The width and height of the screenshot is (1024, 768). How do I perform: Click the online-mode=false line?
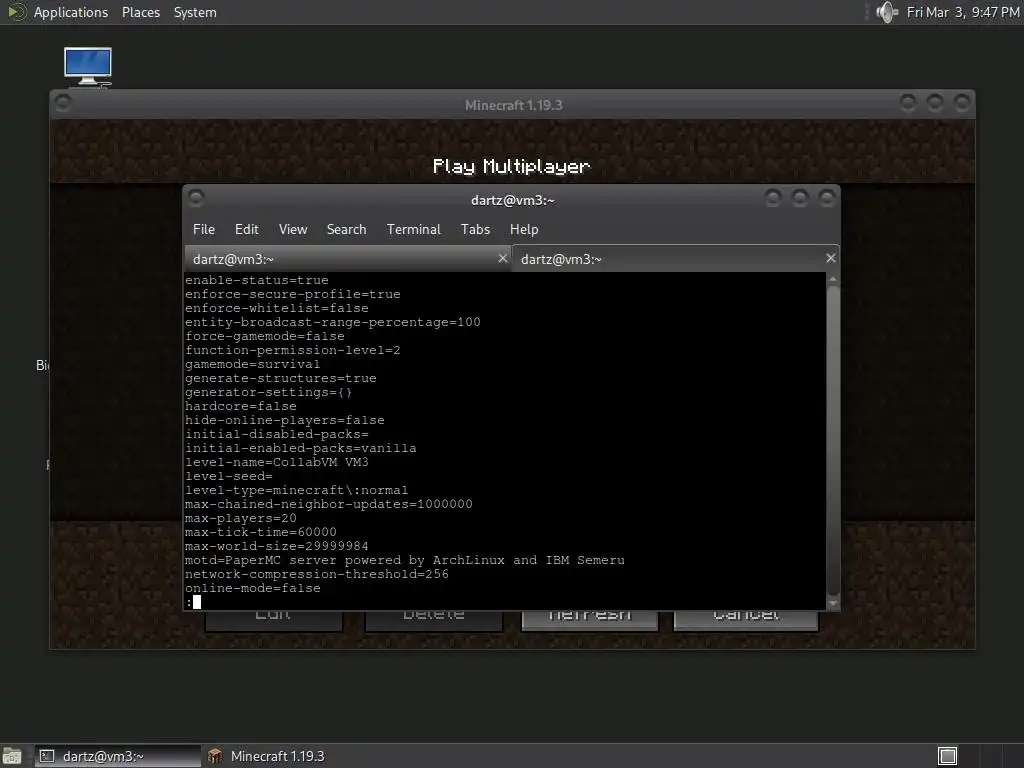pos(253,588)
